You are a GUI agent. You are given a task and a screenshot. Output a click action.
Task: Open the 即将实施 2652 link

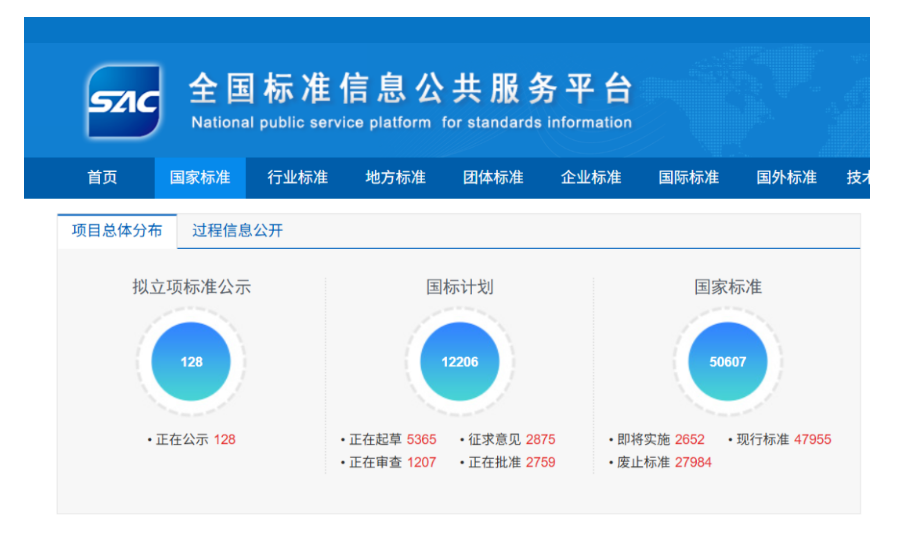[x=657, y=439]
